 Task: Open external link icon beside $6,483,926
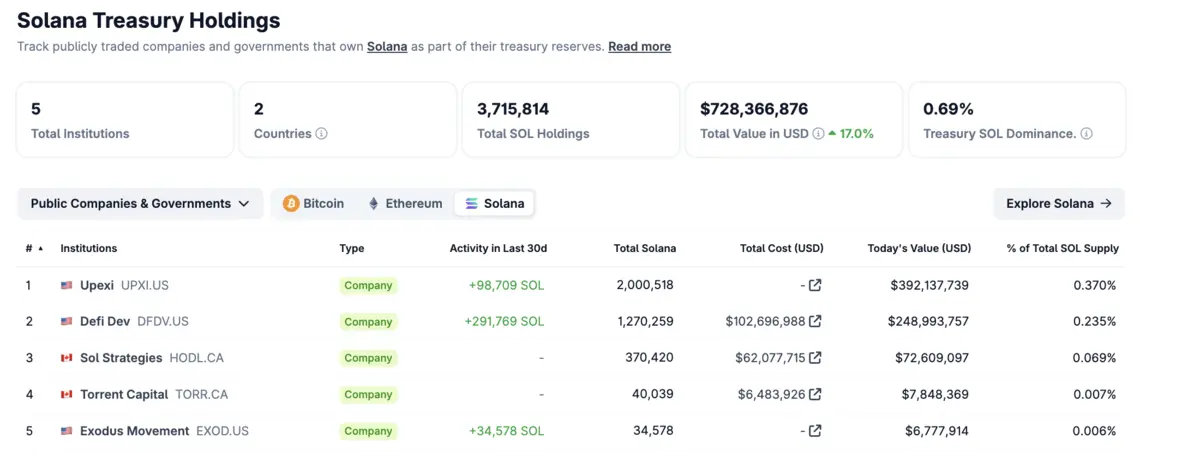tap(815, 394)
